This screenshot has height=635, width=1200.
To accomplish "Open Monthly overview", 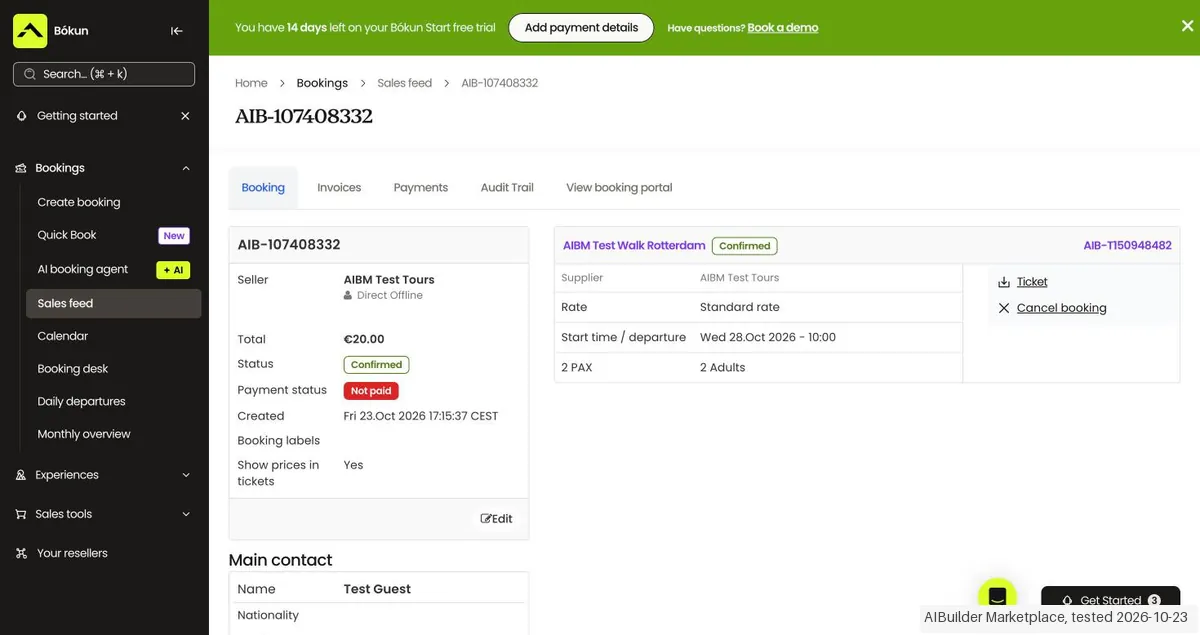I will click(84, 434).
